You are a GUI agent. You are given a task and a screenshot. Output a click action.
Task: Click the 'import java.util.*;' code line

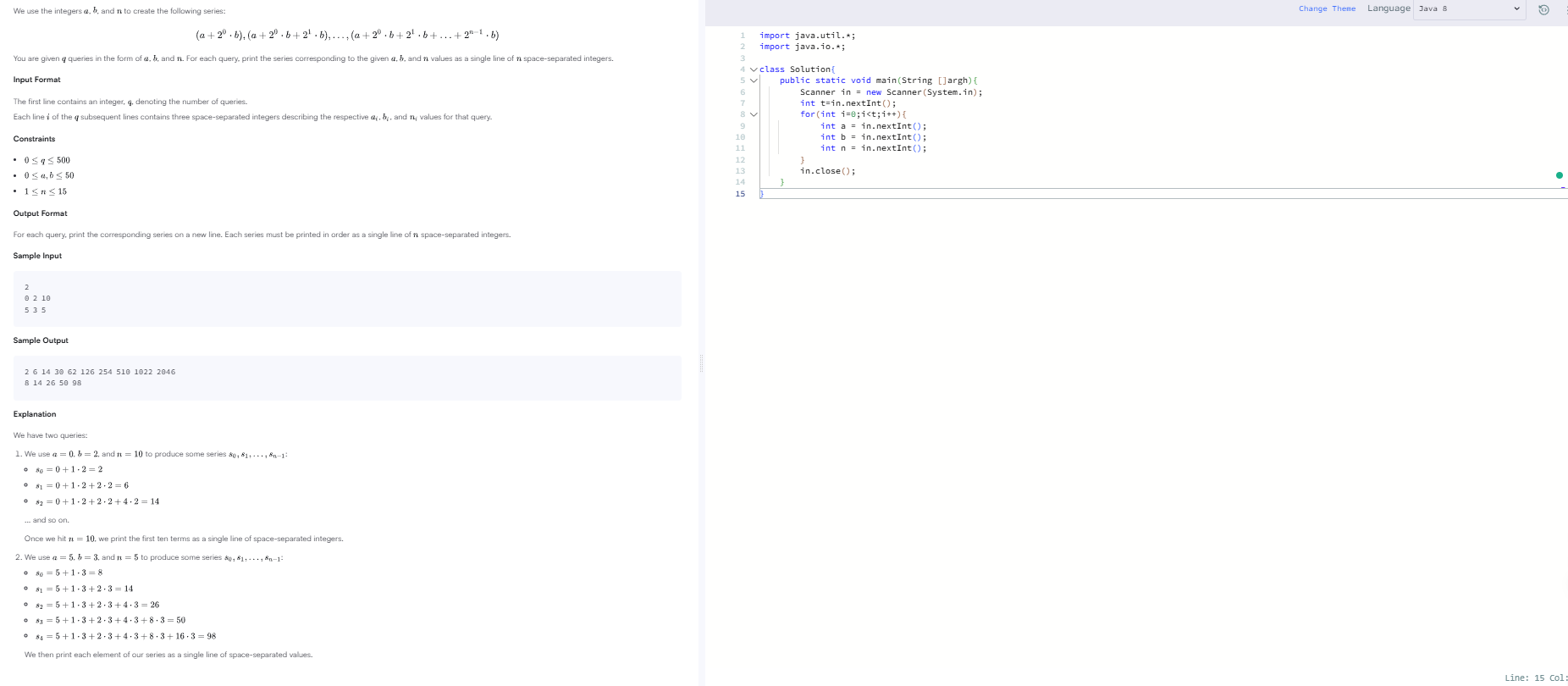(807, 36)
